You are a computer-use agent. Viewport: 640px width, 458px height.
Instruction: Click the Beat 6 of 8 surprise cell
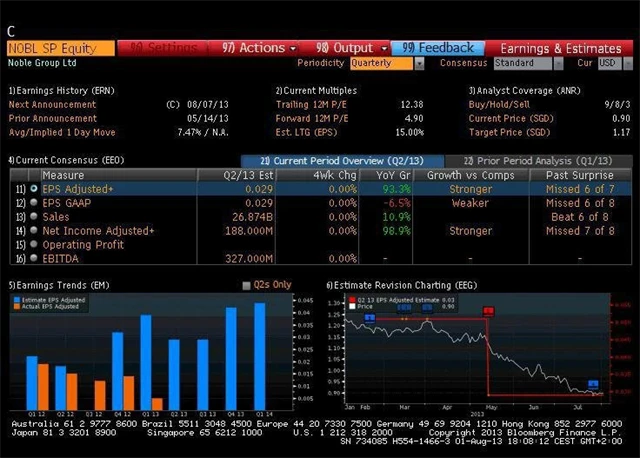[x=580, y=217]
